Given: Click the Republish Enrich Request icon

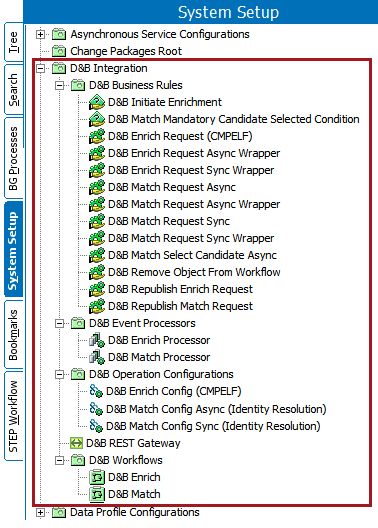Looking at the screenshot, I should tap(97, 289).
